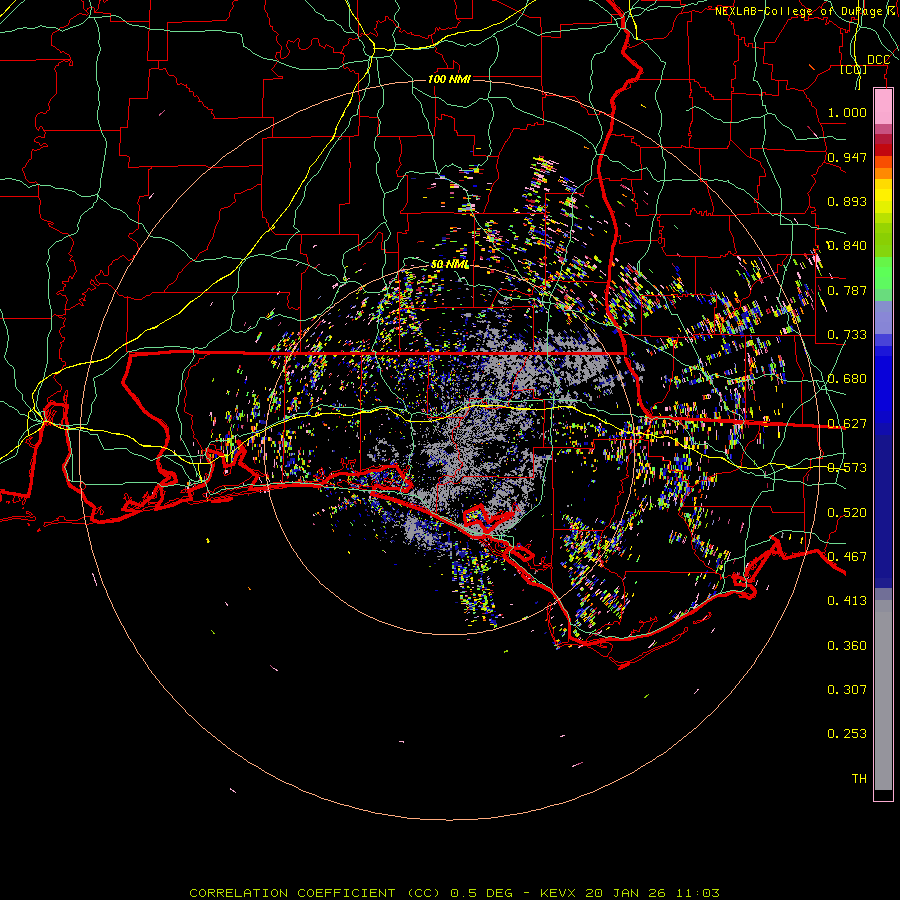Screen dimensions: 900x900
Task: Click the 0.893 color scale value
Action: click(x=847, y=201)
